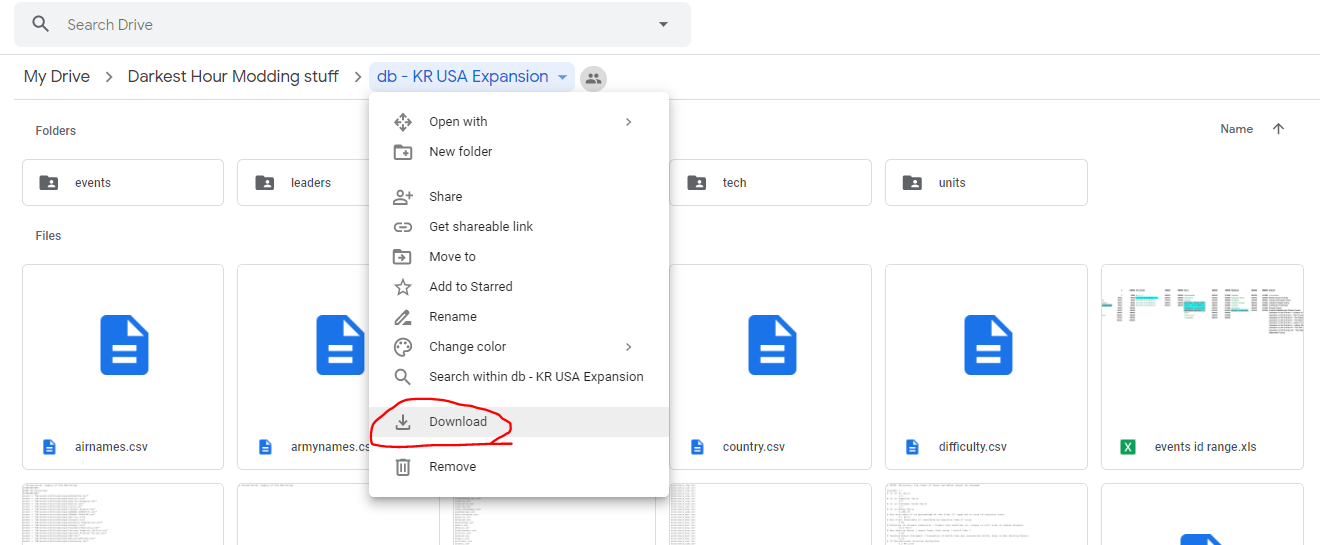Click the Excel icon of events id range.xls
This screenshot has width=1320, height=545.
pyautogui.click(x=1128, y=447)
